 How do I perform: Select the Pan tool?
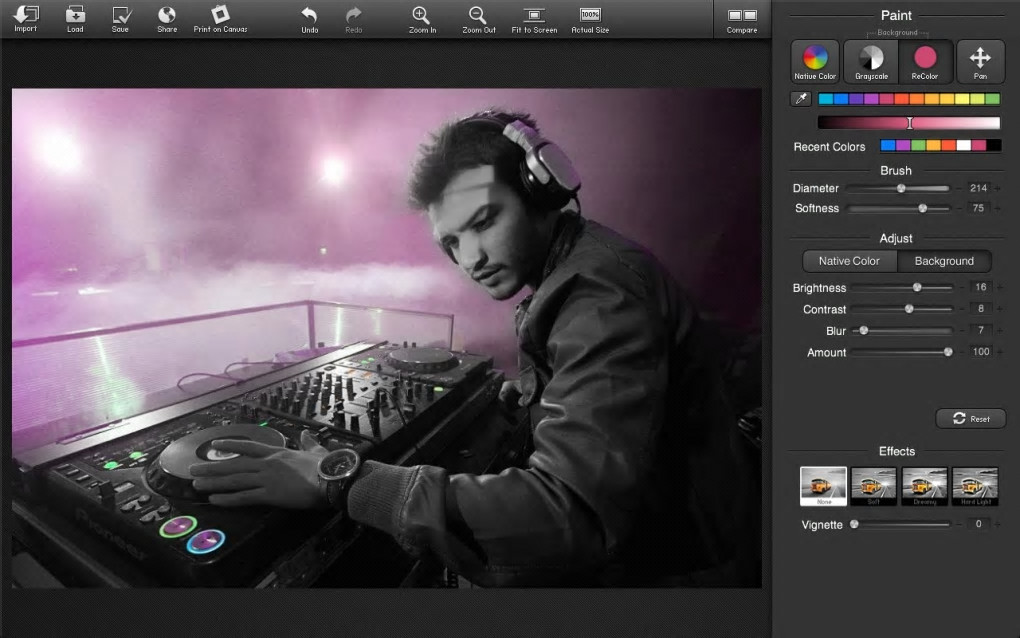coord(980,60)
